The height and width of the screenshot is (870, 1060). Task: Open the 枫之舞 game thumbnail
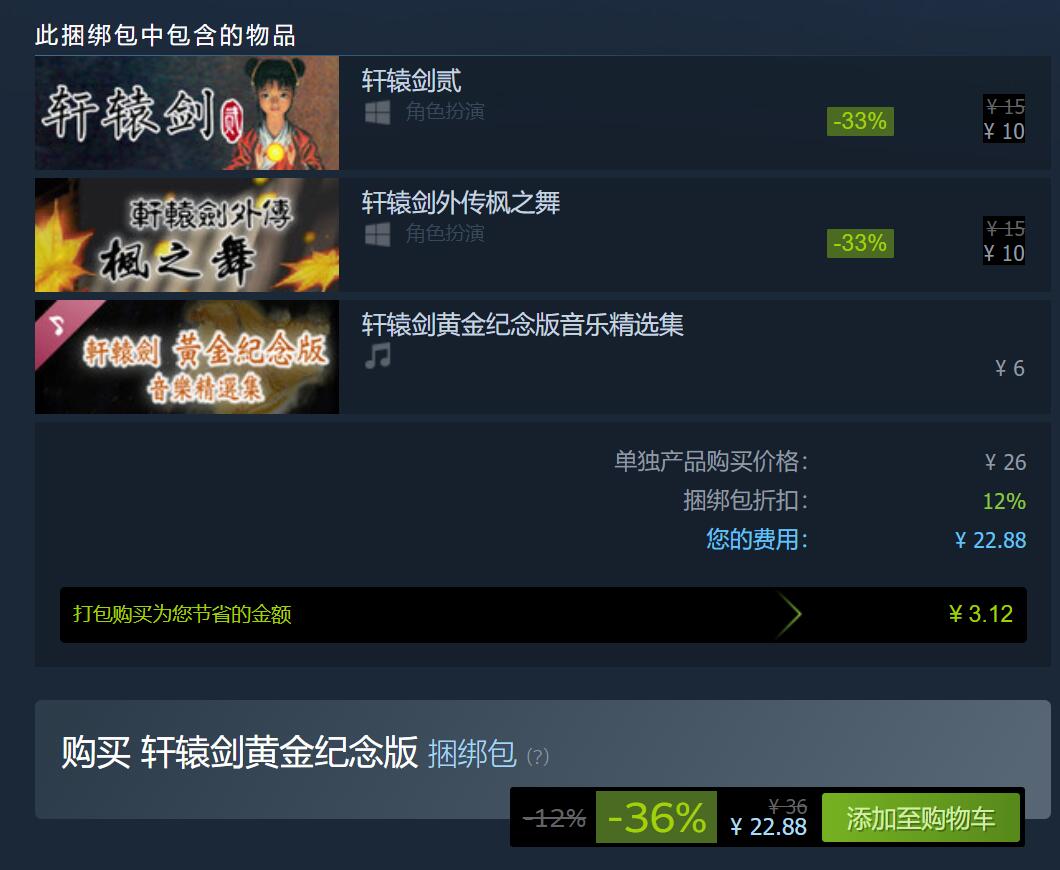(x=187, y=235)
